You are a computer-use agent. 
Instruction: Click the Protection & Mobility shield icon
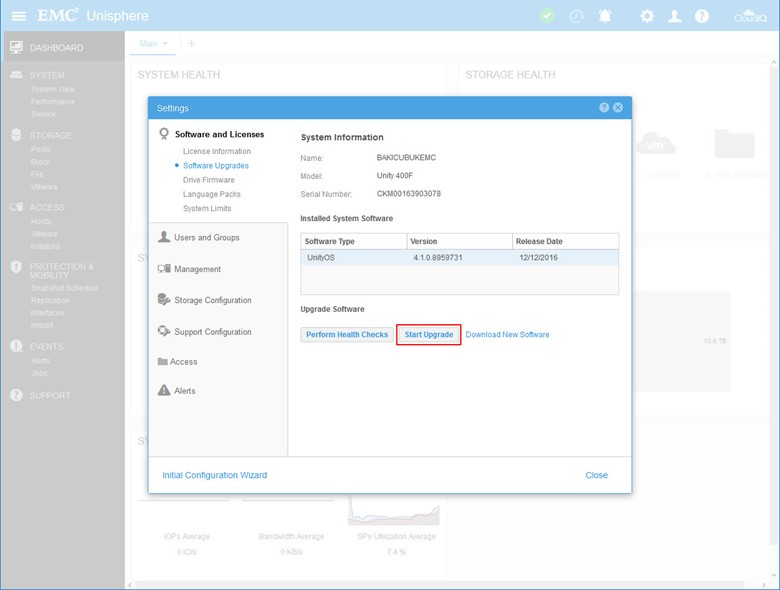[x=16, y=267]
